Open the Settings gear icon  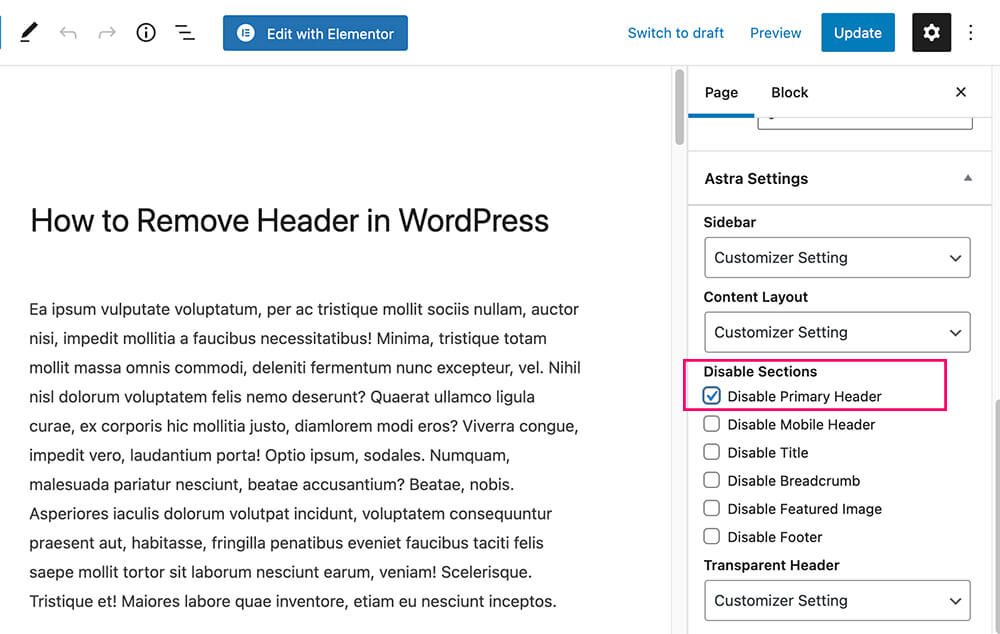931,32
